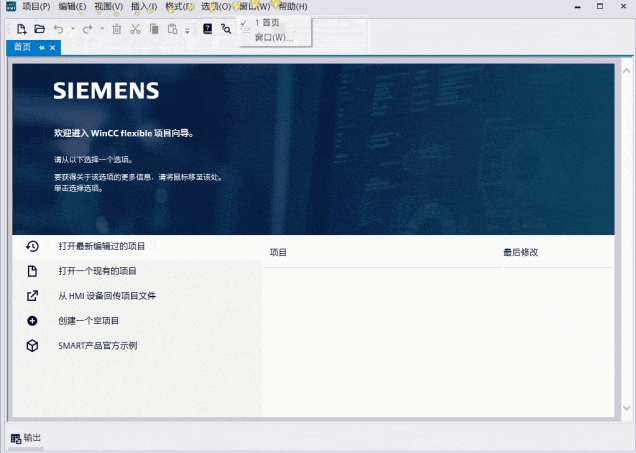This screenshot has width=636, height=453.
Task: Open the 插入(I) menu
Action: 144,6
